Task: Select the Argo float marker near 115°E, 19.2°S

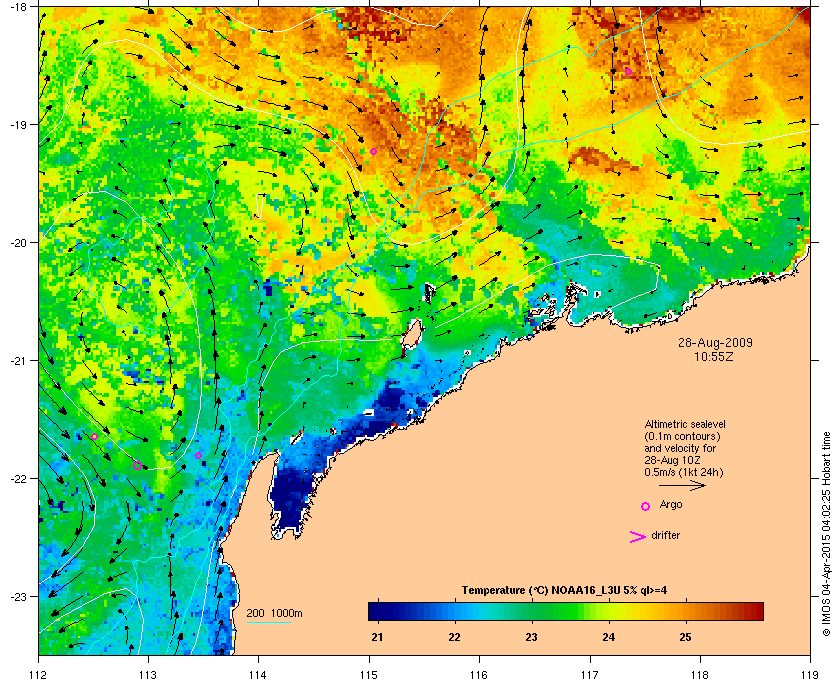Action: 373,152
